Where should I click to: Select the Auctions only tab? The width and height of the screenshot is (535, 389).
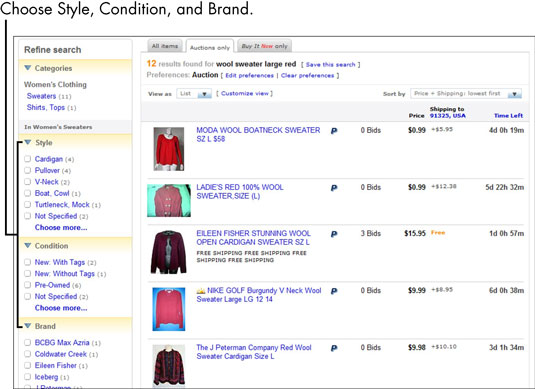[x=210, y=47]
